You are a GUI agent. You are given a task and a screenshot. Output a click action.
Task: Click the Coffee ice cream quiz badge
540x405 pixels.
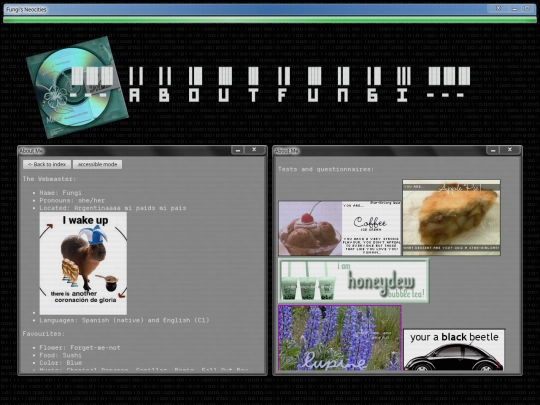pyautogui.click(x=340, y=228)
